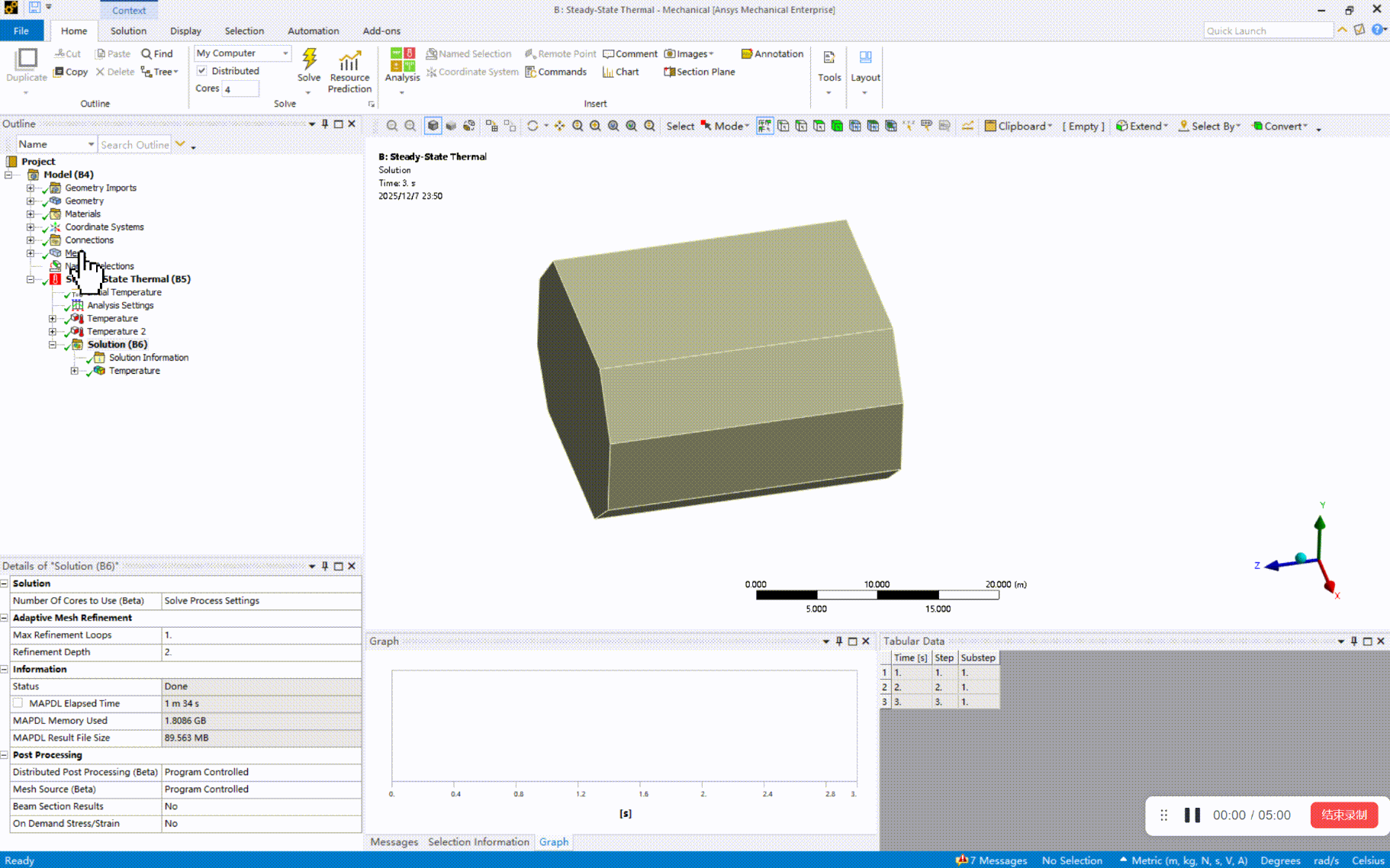Switch to the Solution ribbon tab
The width and height of the screenshot is (1390, 868).
coord(128,31)
